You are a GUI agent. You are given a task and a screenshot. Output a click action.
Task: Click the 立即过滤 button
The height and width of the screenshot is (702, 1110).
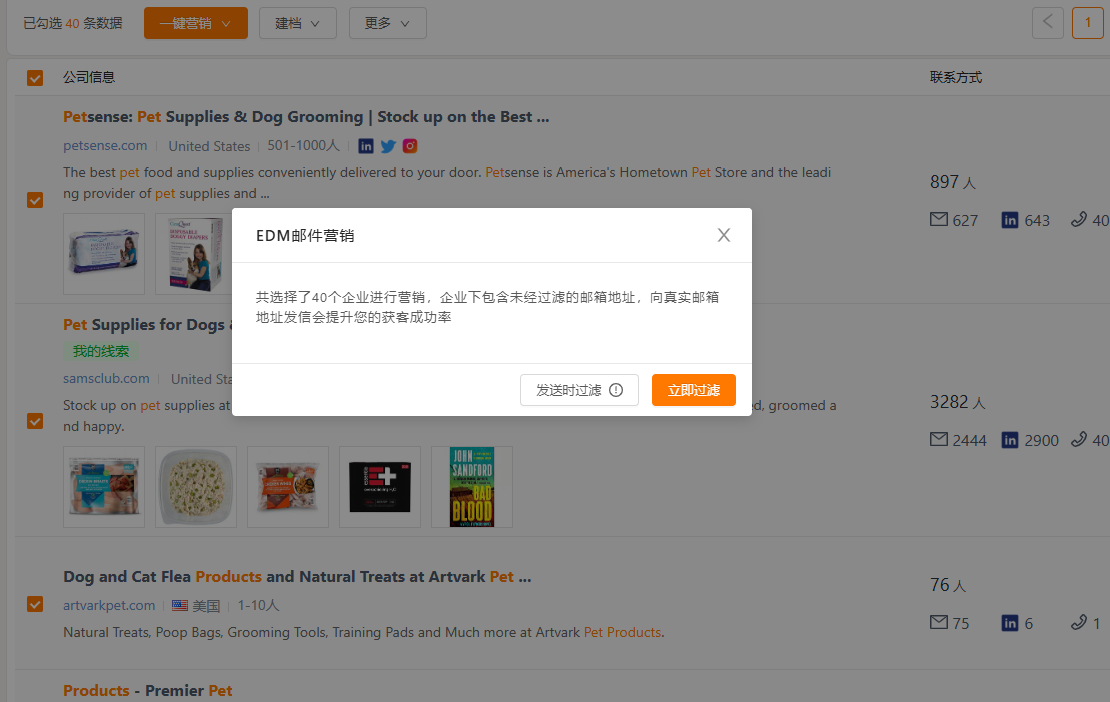click(694, 390)
